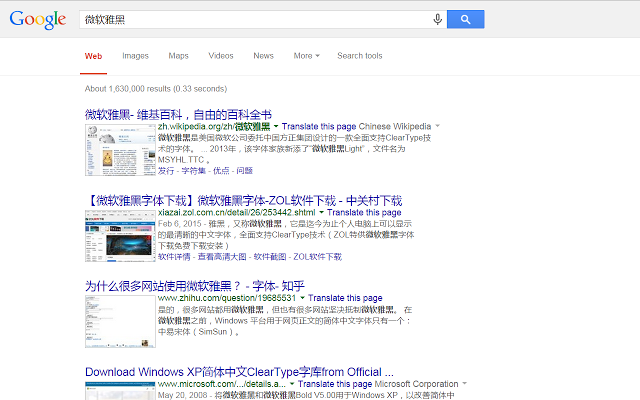Screen dimensions: 640x400
Task: Expand the arrow beside xiazai.zol.com.cn URL
Action: 321,212
